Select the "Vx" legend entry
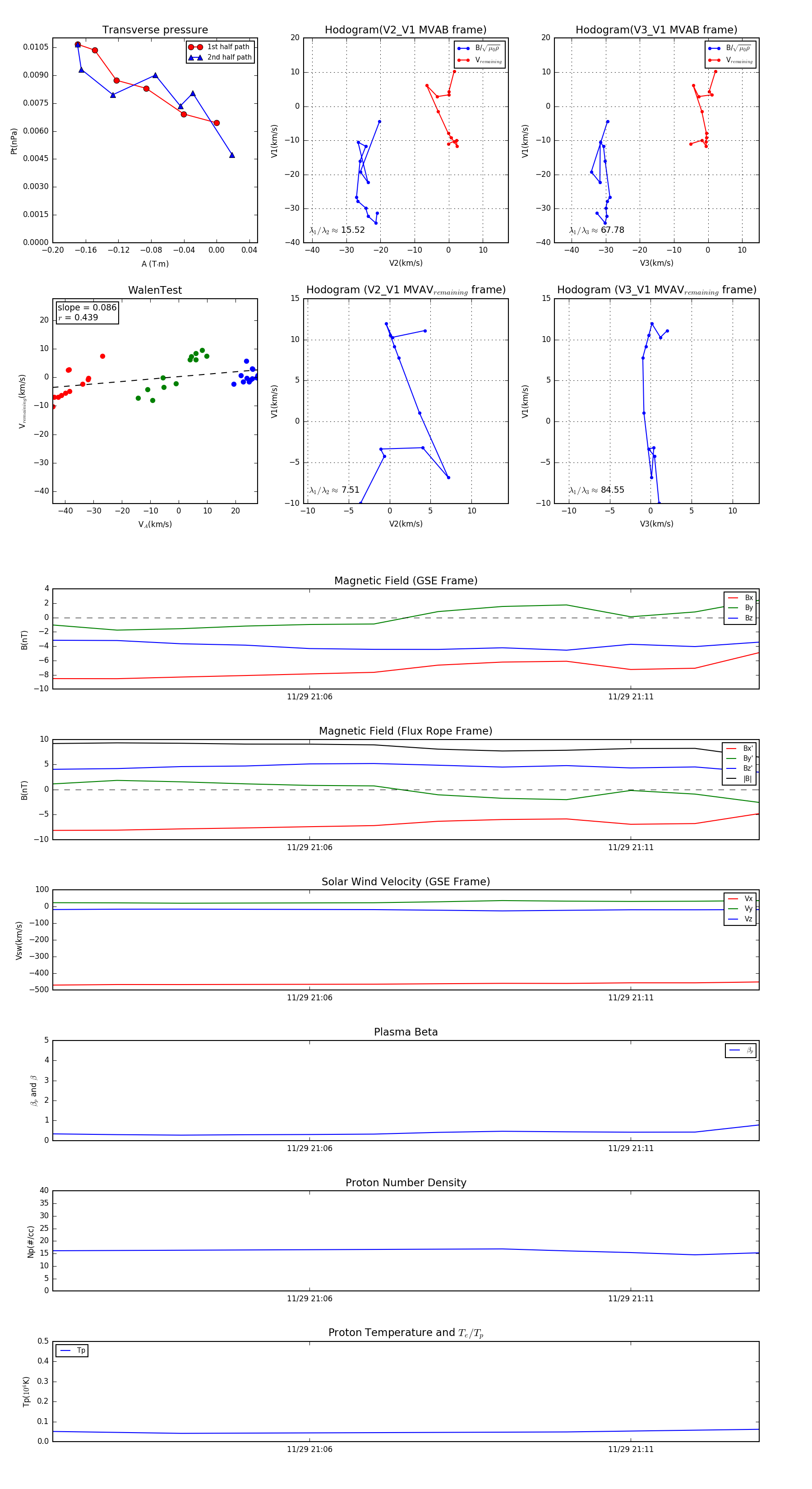Image resolution: width=812 pixels, height=1489 pixels. coord(740,899)
